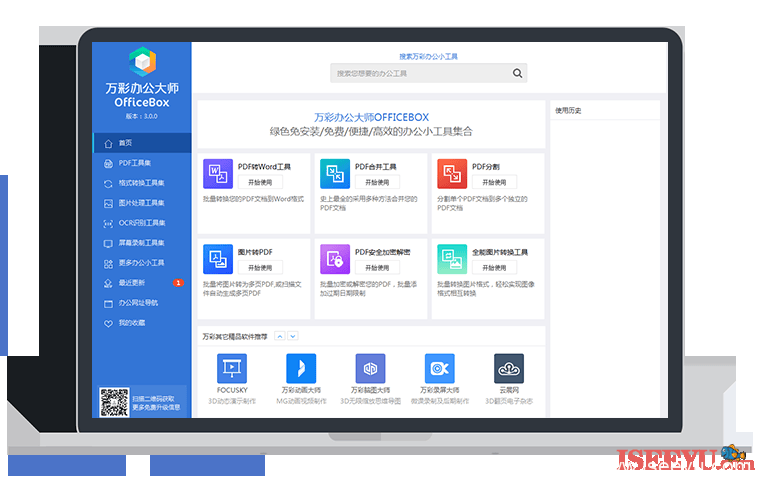The width and height of the screenshot is (761, 481).
Task: Click the PDF安全加密解密 purple icon
Action: pos(335,259)
